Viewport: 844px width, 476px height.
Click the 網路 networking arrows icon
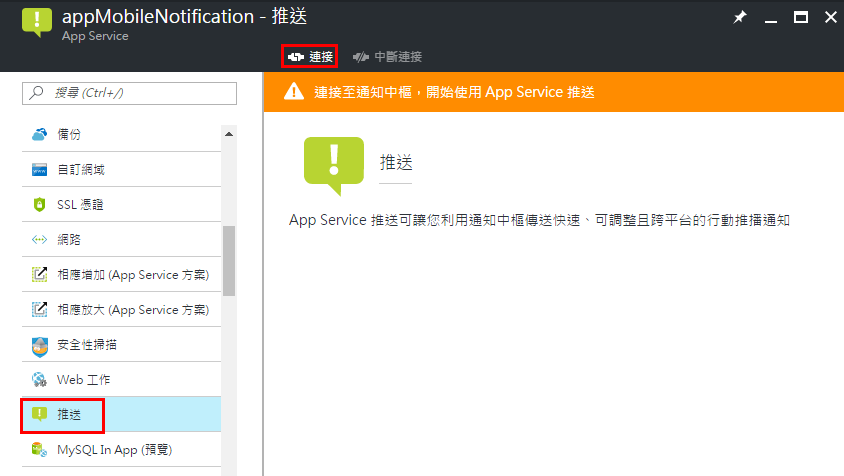(39, 240)
